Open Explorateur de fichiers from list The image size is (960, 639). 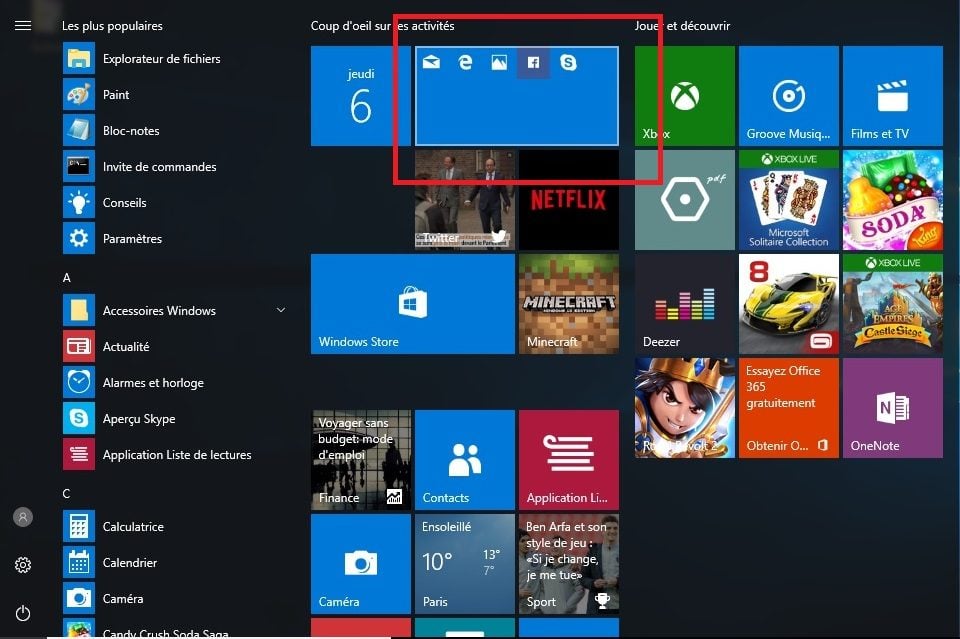(x=161, y=59)
